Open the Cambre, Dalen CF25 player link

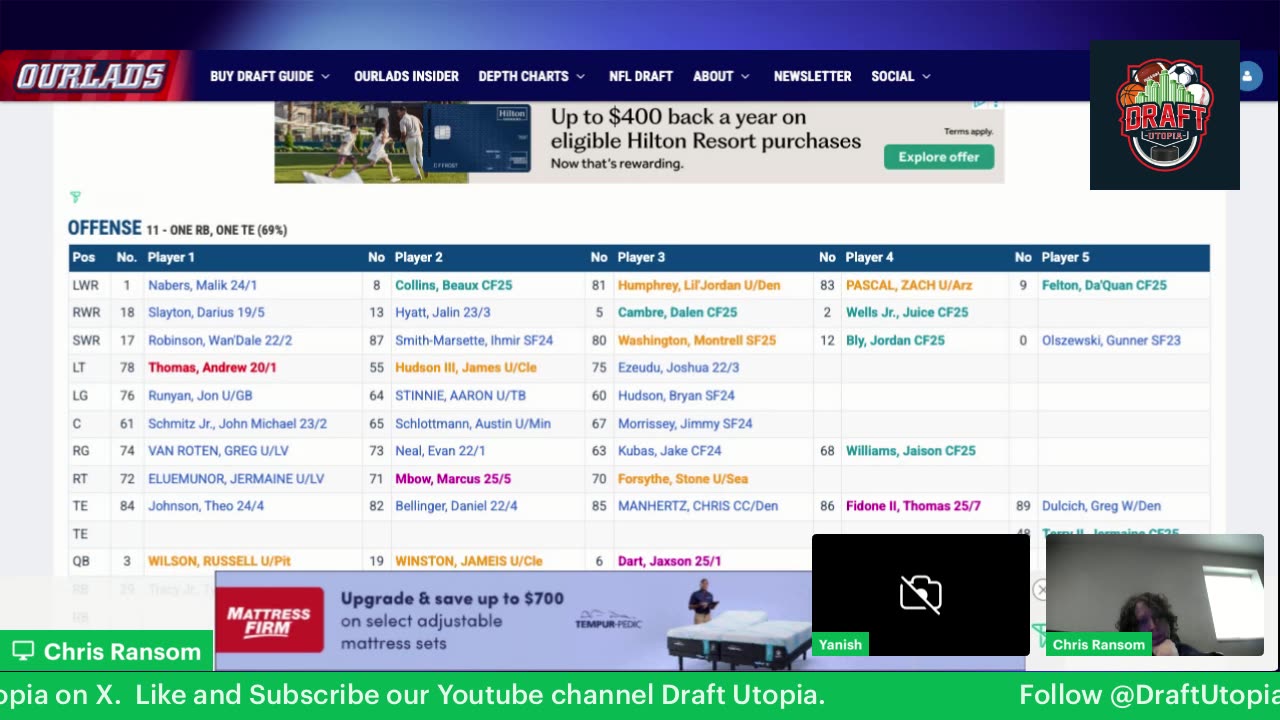tap(677, 312)
